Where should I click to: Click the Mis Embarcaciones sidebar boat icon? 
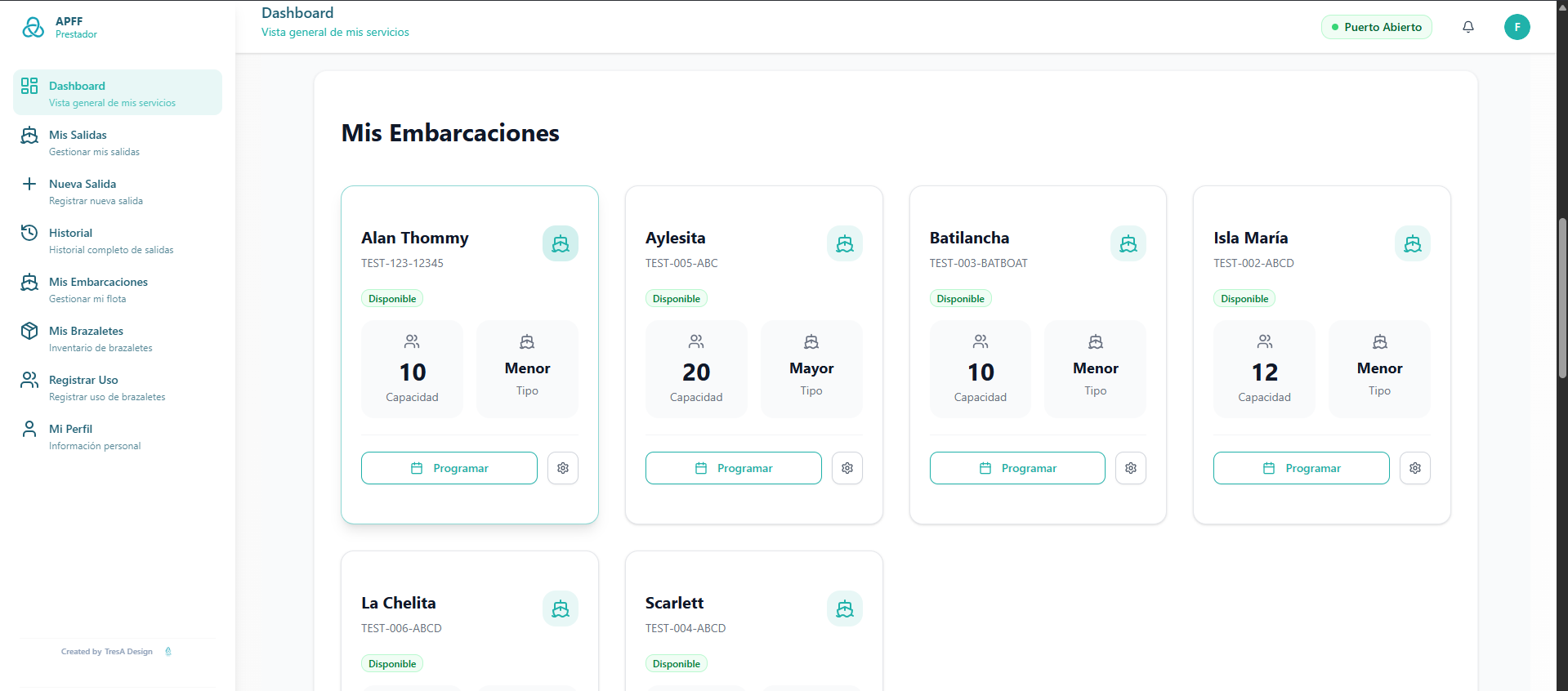click(x=29, y=282)
